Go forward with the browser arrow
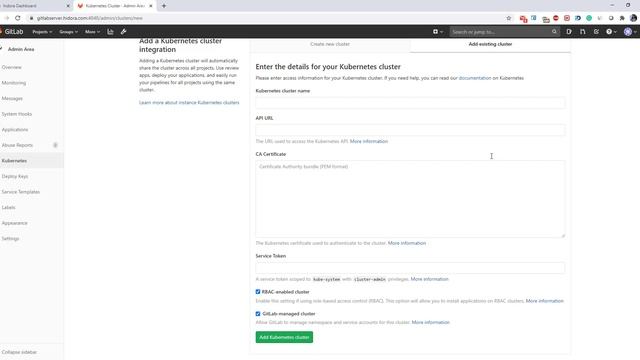The image size is (640, 360). tap(6, 18)
